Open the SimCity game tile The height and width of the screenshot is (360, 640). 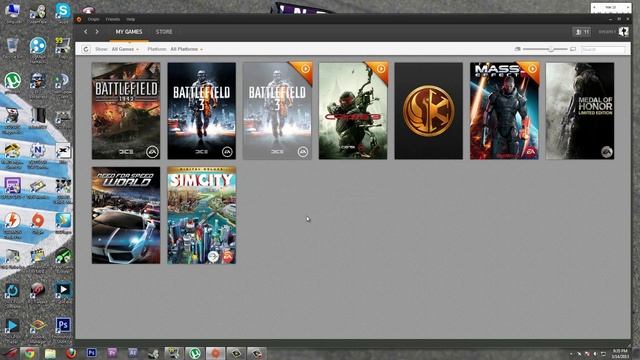[x=202, y=215]
